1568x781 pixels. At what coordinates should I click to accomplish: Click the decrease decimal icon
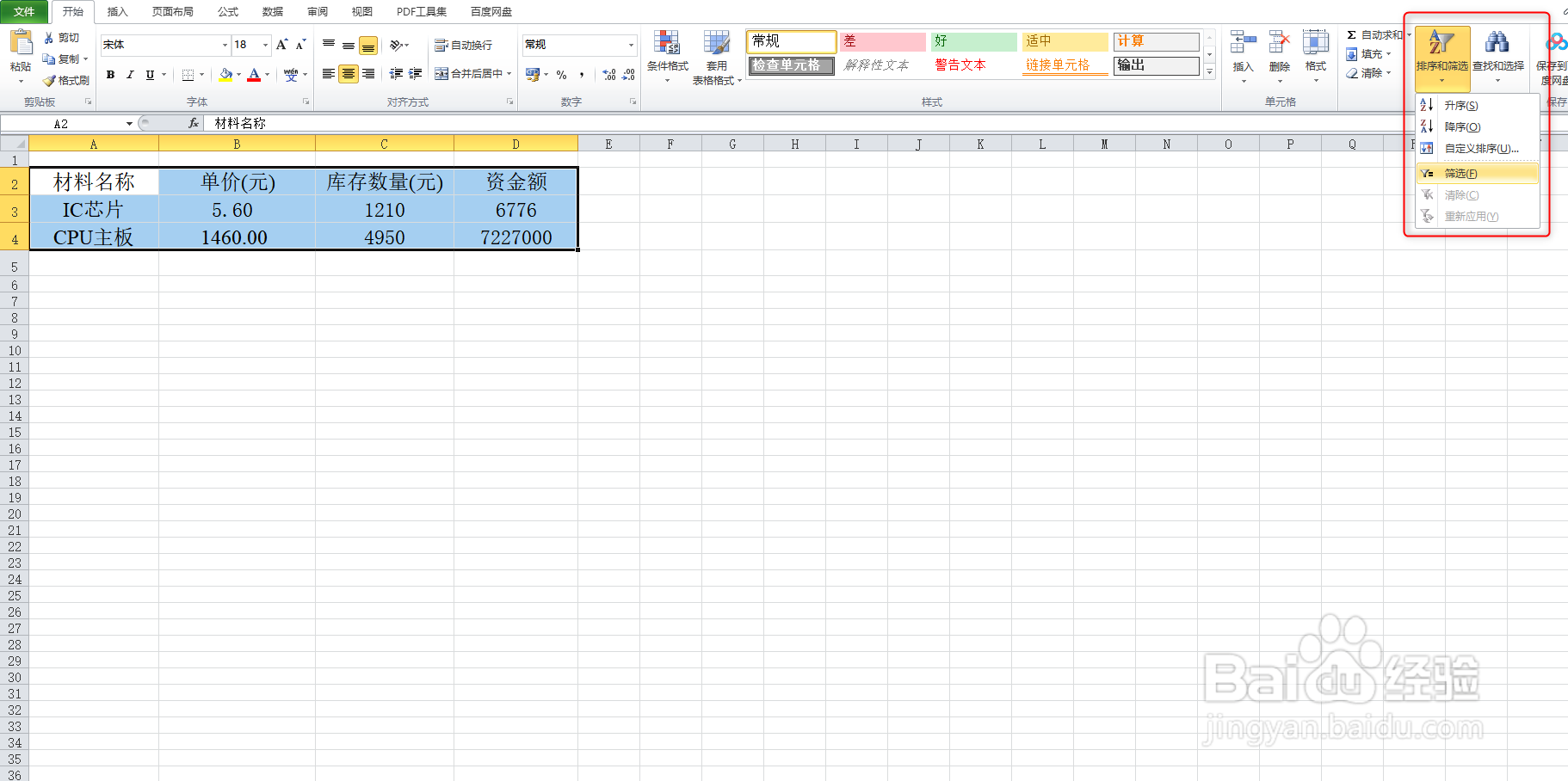pyautogui.click(x=628, y=75)
